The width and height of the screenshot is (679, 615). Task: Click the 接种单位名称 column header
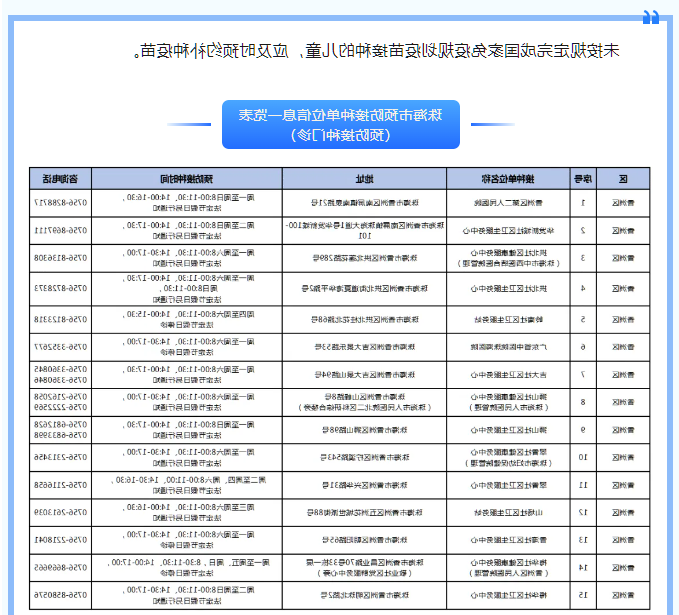tap(508, 179)
